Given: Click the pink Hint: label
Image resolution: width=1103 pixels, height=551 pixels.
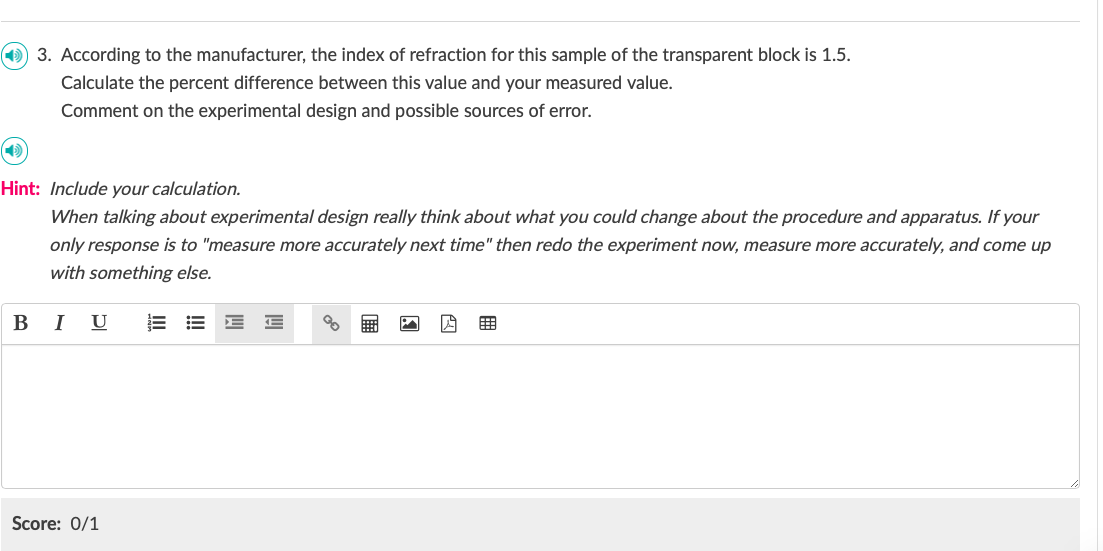Looking at the screenshot, I should pos(20,189).
